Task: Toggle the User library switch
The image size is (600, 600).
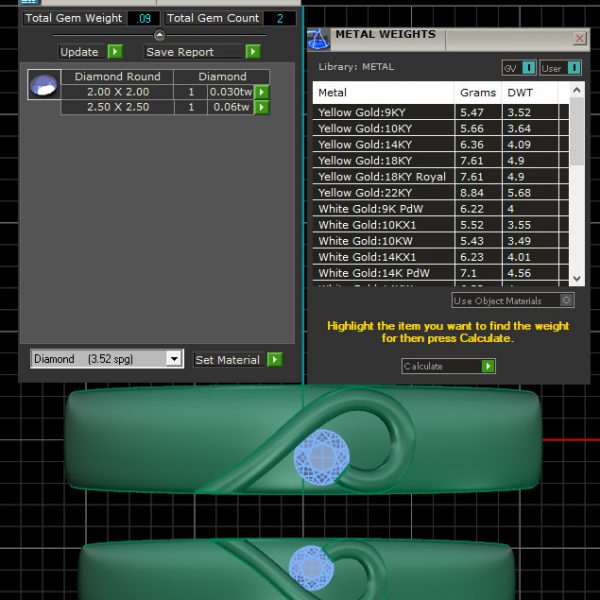Action: point(574,68)
